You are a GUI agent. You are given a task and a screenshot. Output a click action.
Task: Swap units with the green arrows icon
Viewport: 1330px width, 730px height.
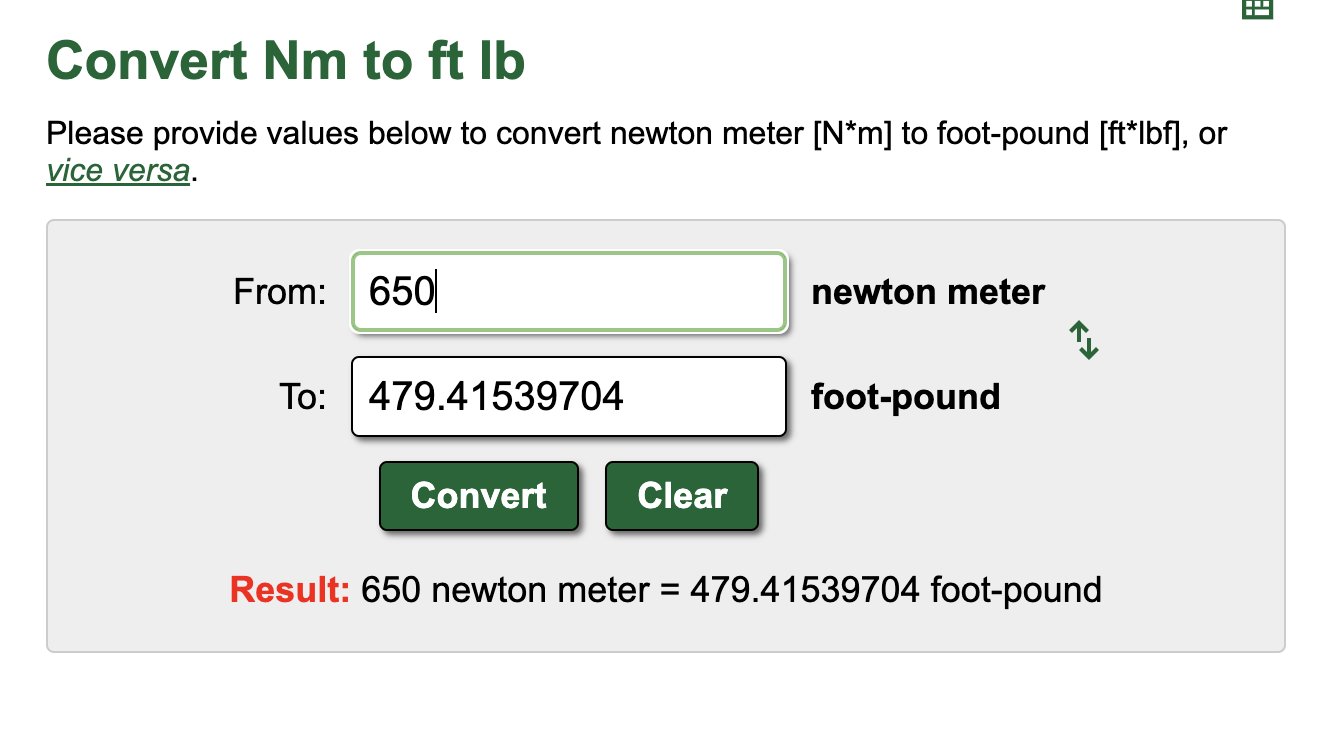point(1084,340)
